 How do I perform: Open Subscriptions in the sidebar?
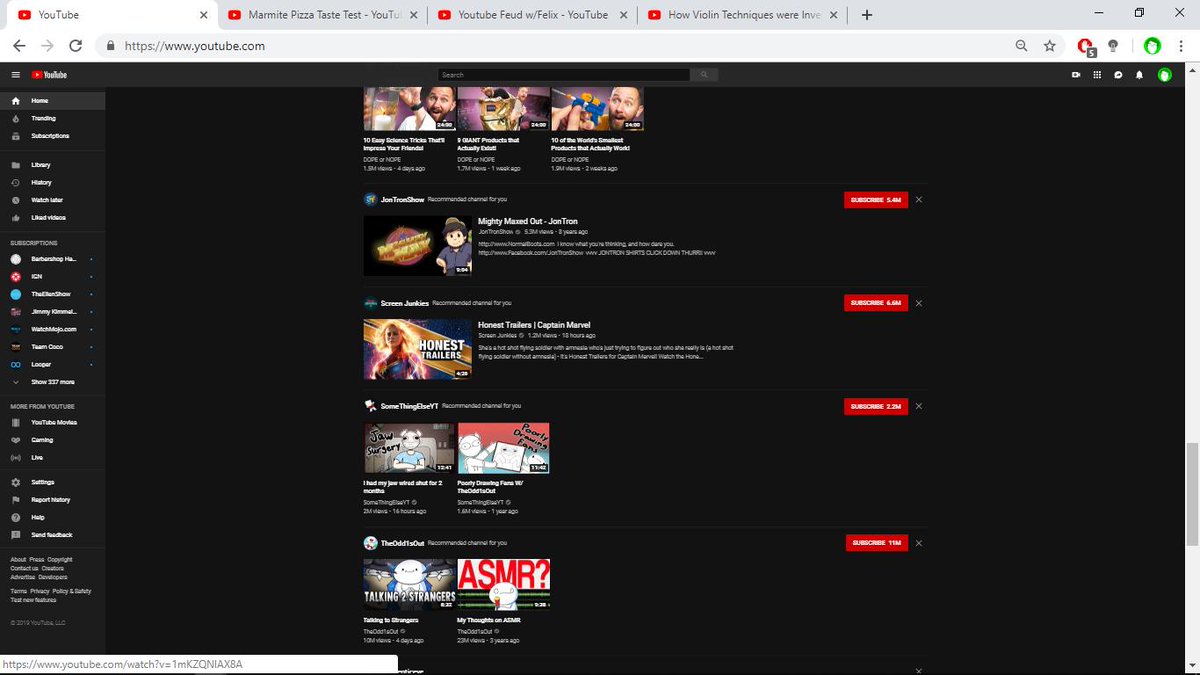(52, 136)
